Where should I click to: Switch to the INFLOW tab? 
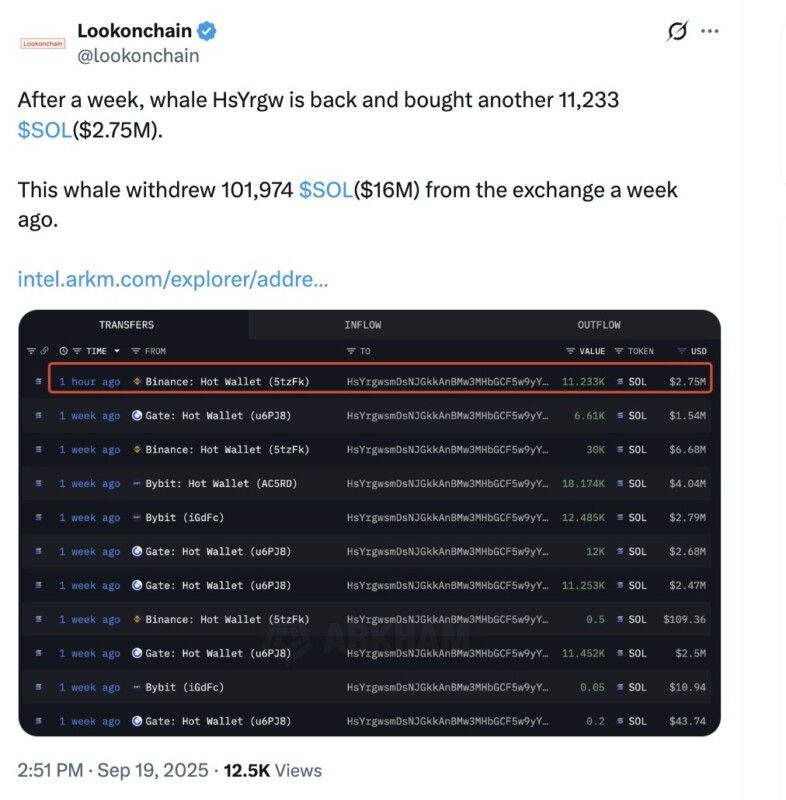362,325
